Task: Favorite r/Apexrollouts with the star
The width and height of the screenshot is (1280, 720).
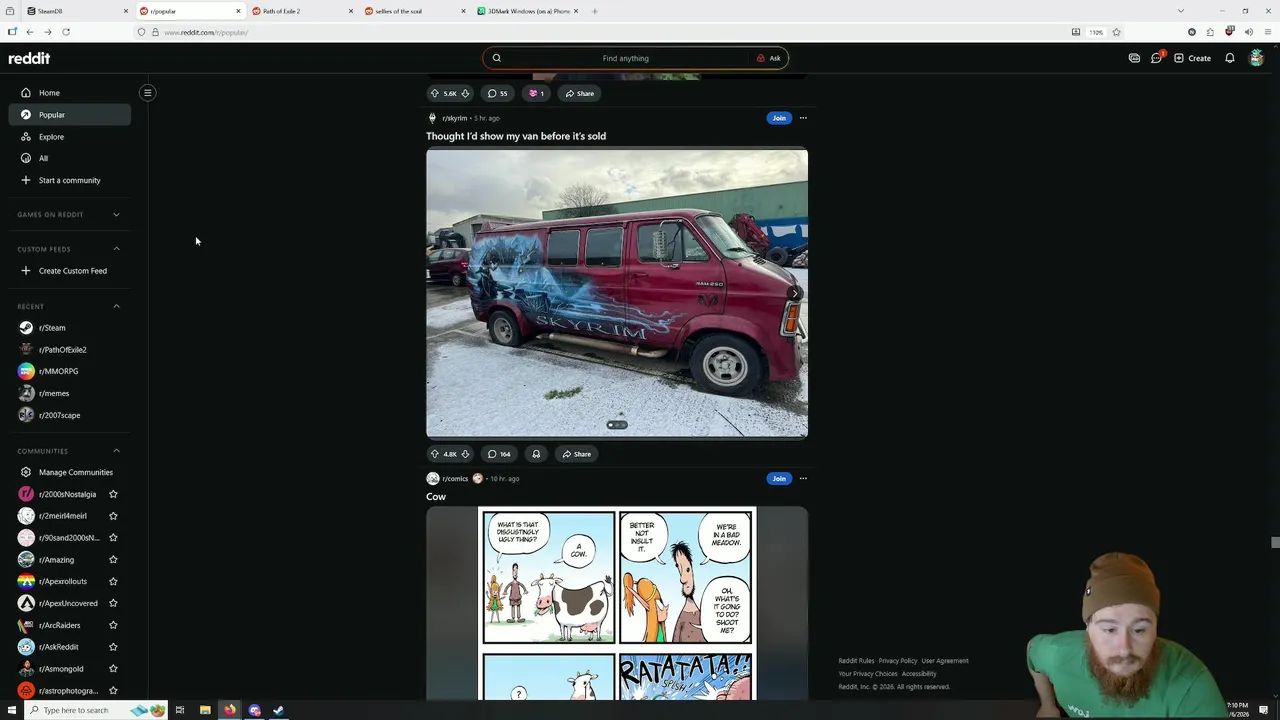Action: click(113, 581)
